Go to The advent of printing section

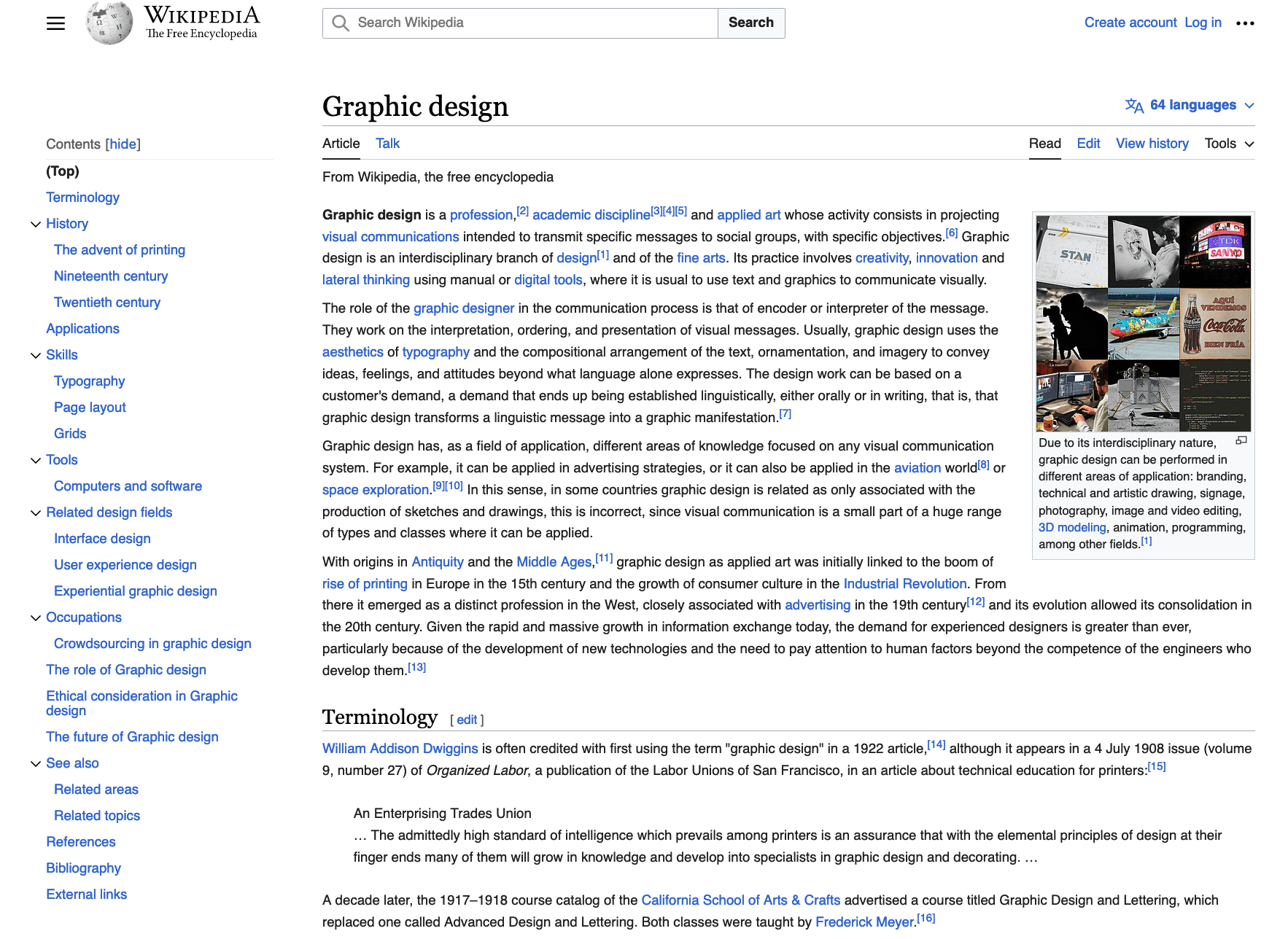pyautogui.click(x=120, y=250)
